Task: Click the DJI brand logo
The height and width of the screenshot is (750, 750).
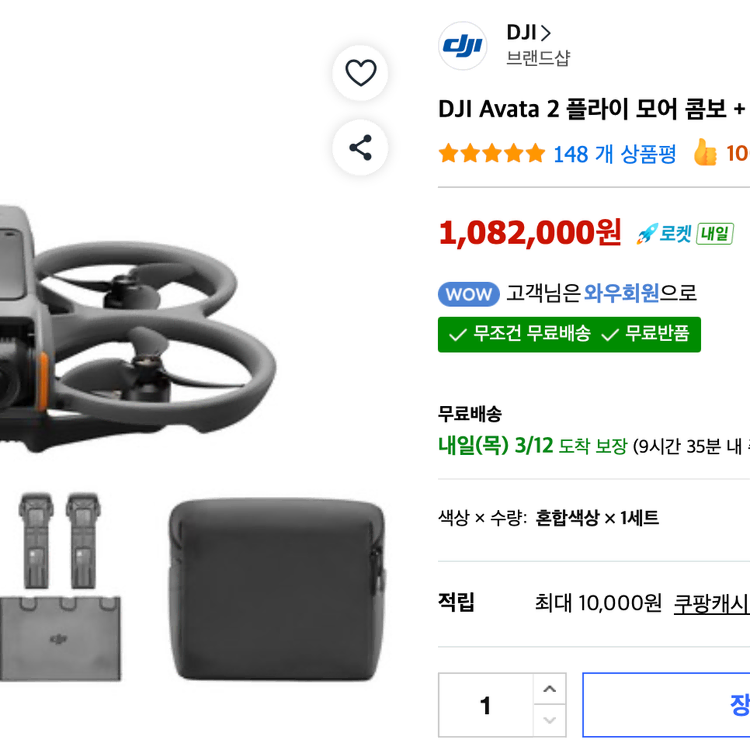Action: 462,46
